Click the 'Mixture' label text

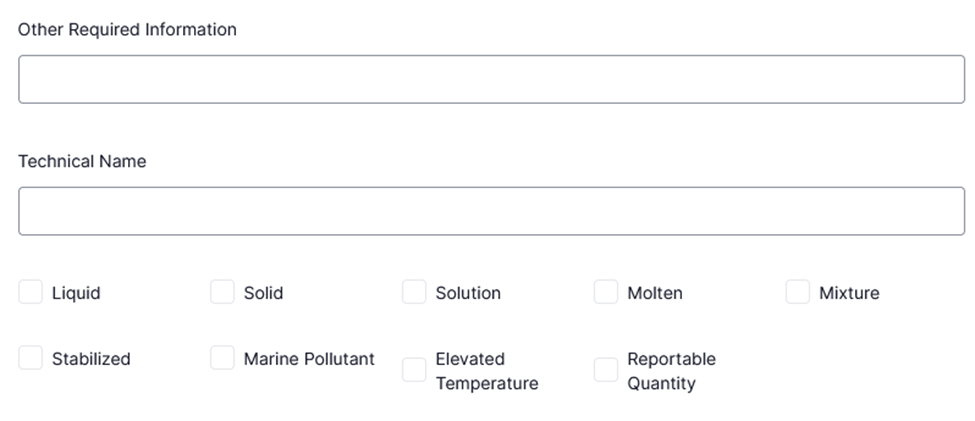849,293
